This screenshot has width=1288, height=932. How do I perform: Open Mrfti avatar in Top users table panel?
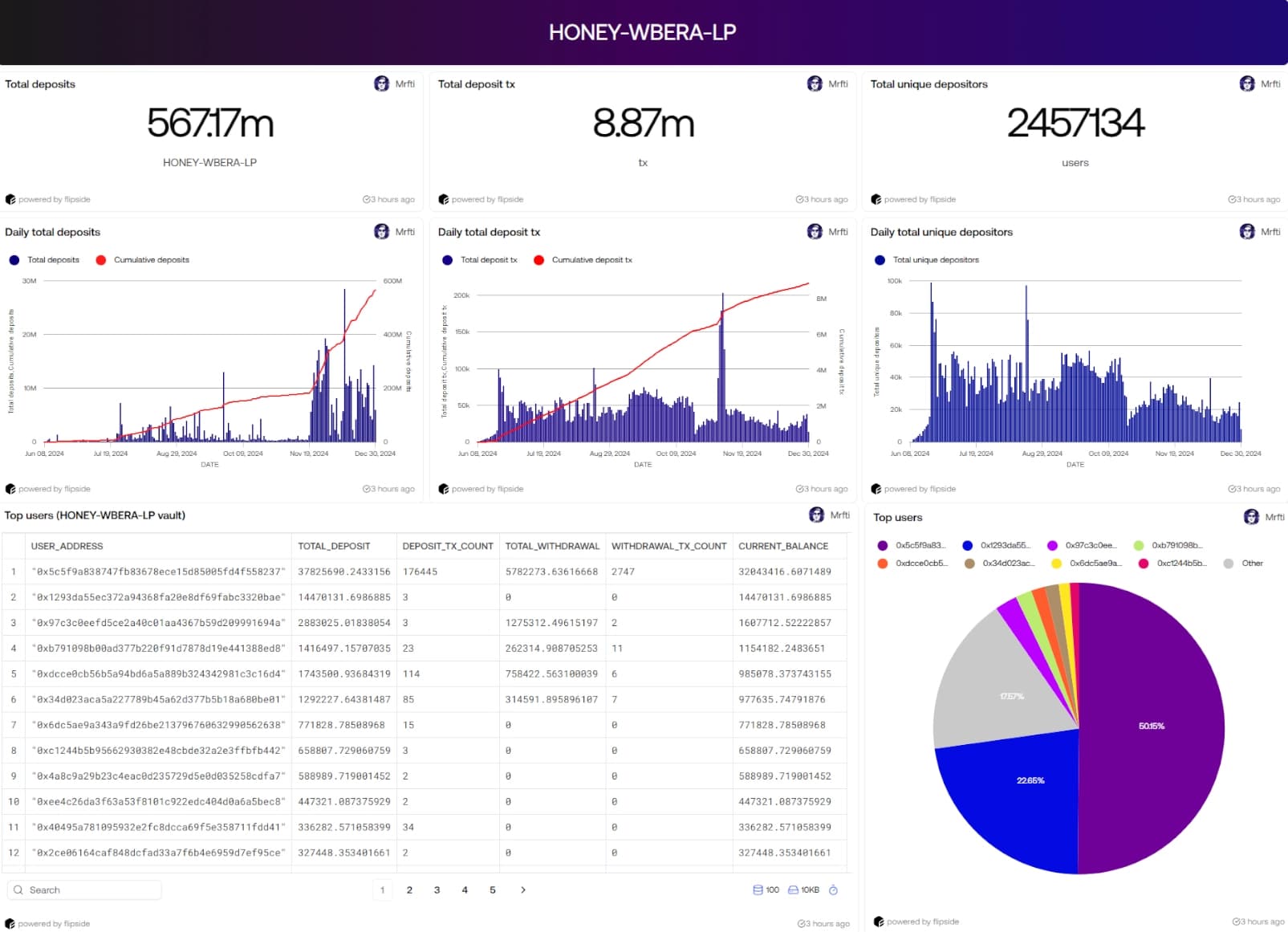817,515
